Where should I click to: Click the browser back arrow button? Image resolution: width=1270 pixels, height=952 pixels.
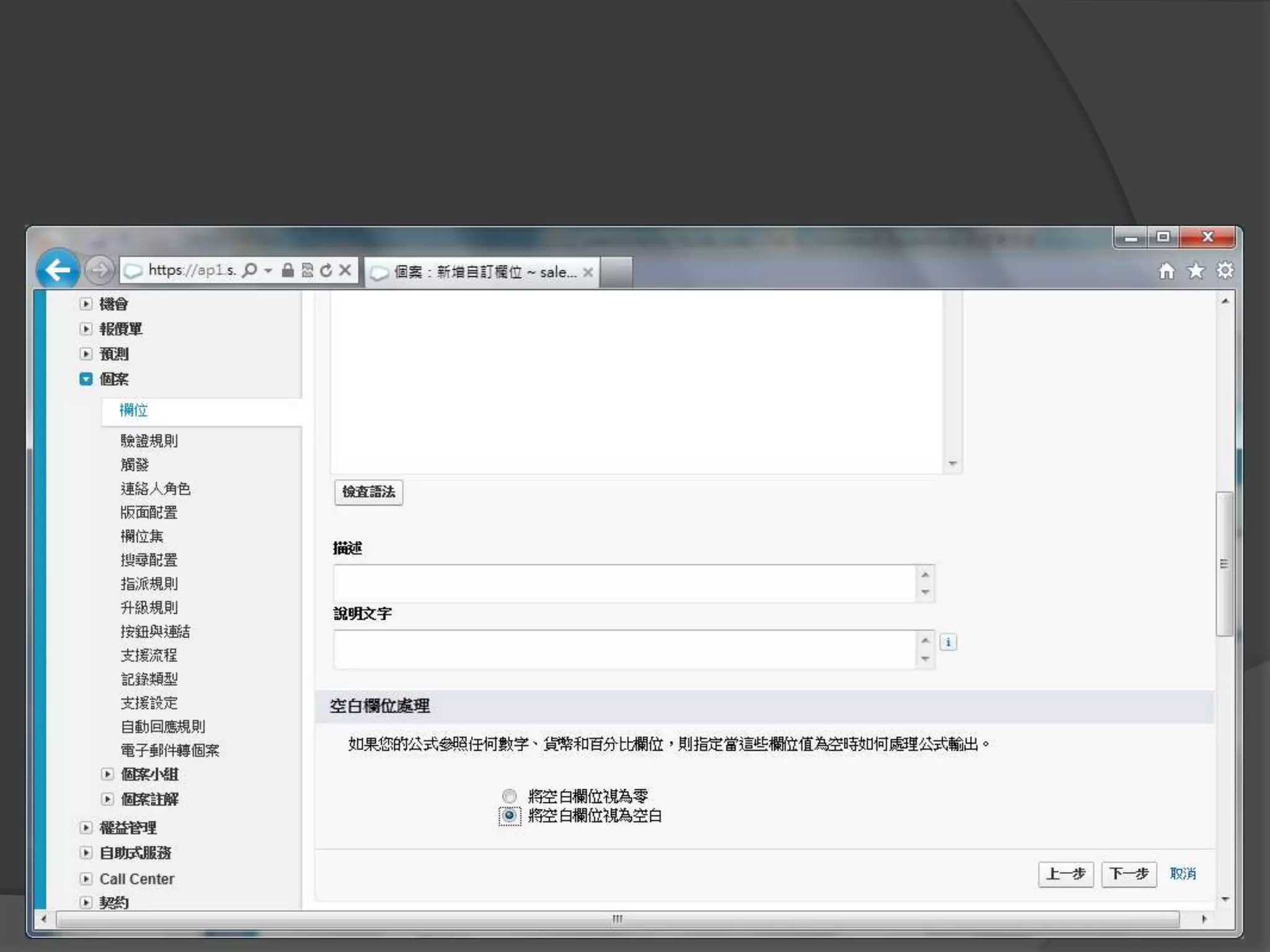pos(58,270)
